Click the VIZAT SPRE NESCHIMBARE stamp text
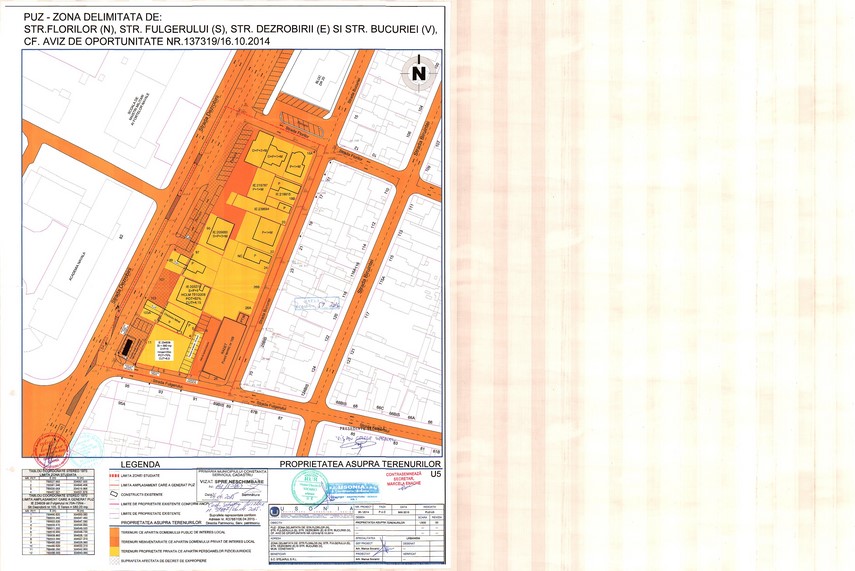This screenshot has height=571, width=855. click(x=236, y=482)
